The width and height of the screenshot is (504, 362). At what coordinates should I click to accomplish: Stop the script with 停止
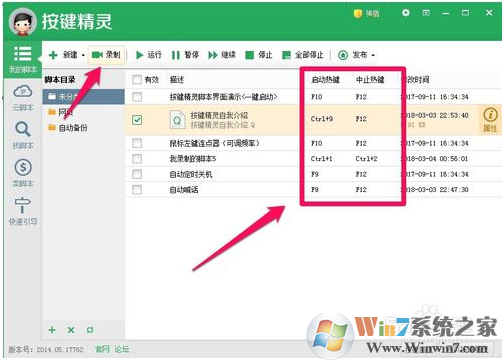coord(259,55)
